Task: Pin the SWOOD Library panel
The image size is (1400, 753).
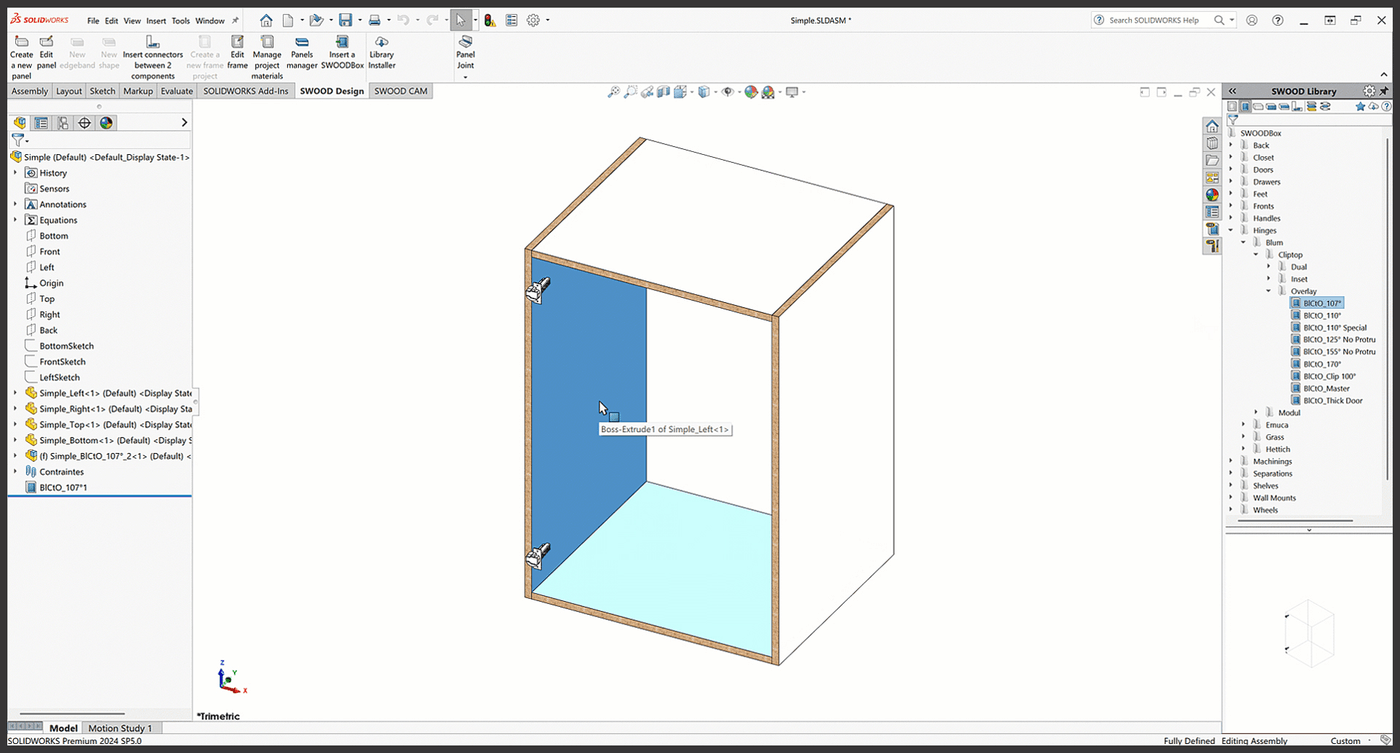Action: (1384, 90)
